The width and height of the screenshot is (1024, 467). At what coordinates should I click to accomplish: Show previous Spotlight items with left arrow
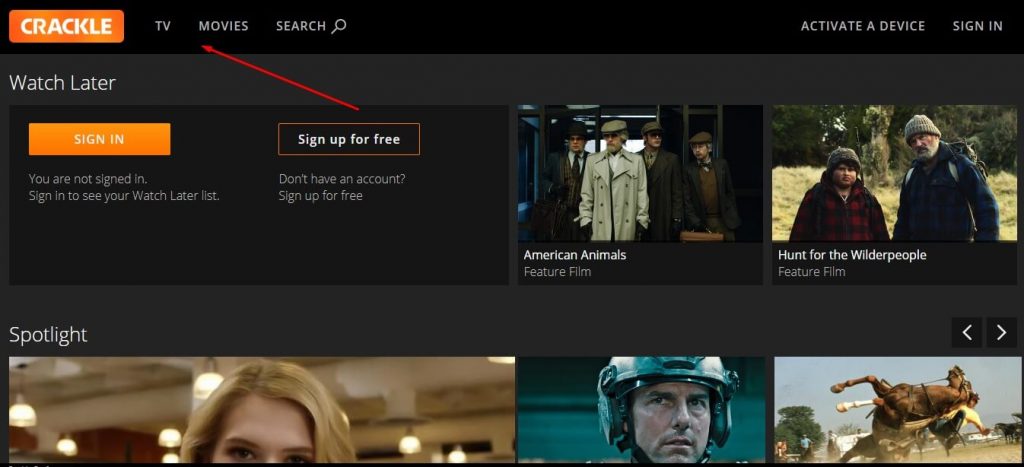tap(967, 333)
